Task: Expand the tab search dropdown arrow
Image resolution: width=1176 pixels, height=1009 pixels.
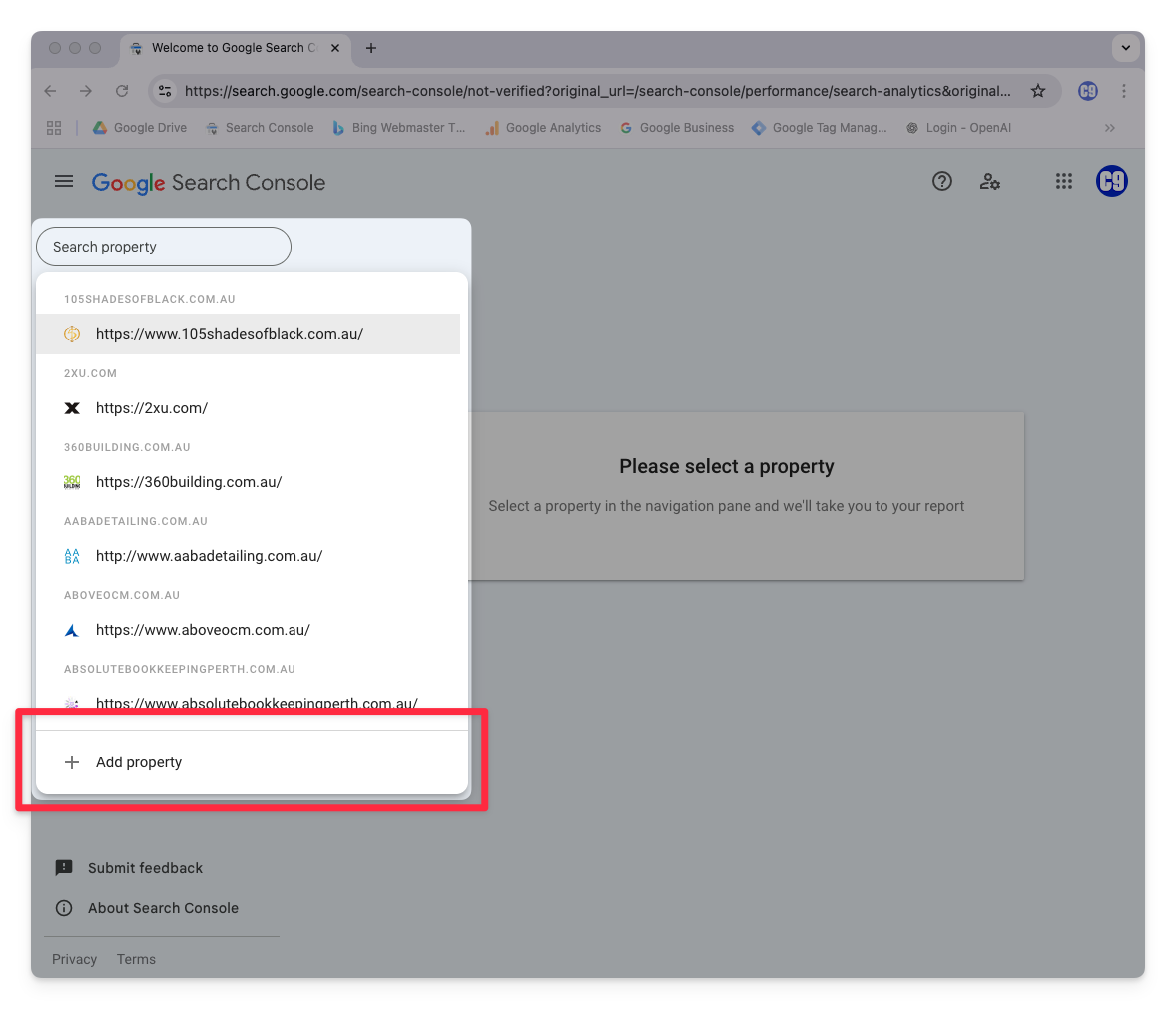Action: [1125, 48]
